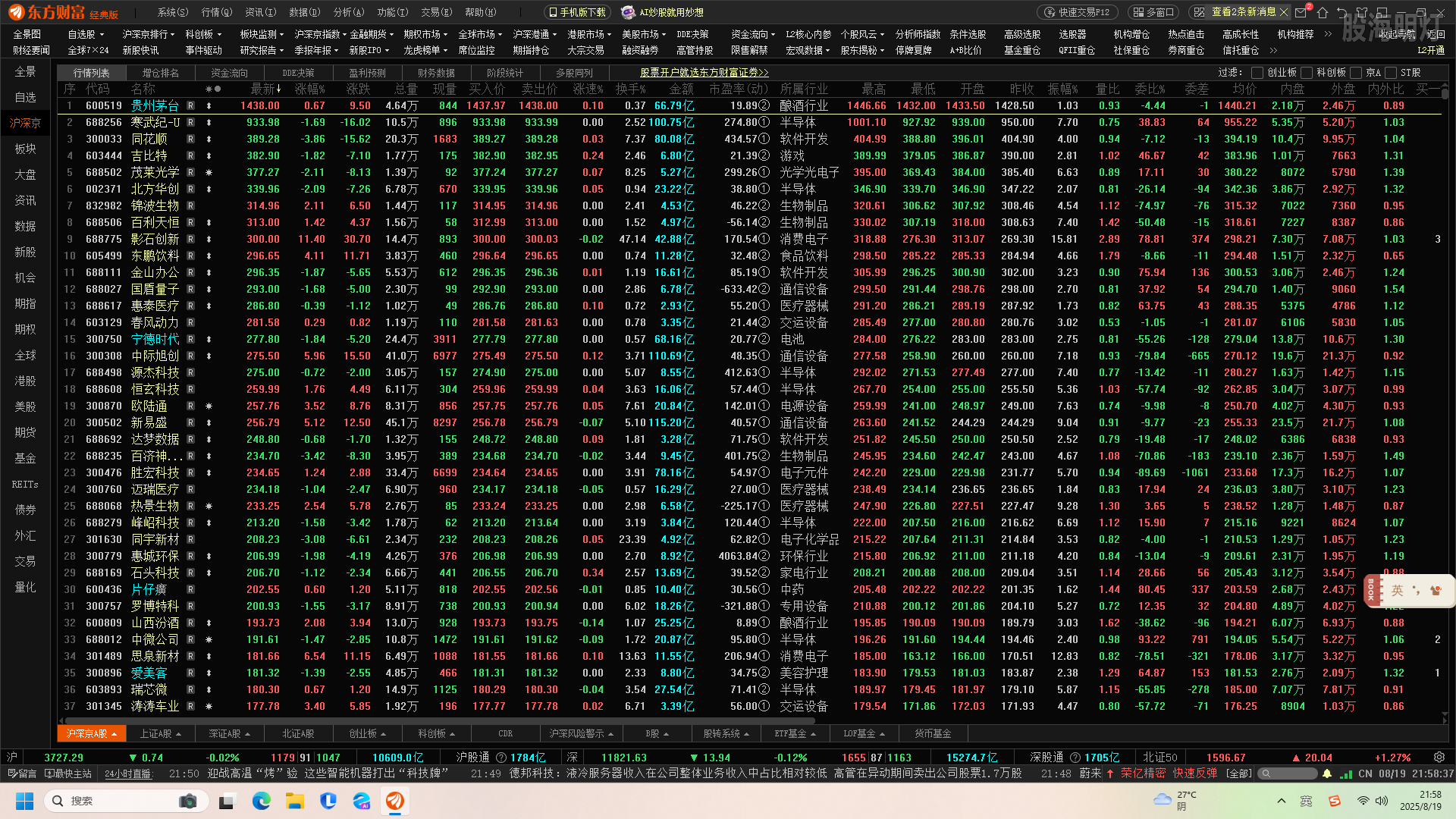Click the 沪股通 question mark icon
This screenshot has height=819, width=1456.
click(x=501, y=757)
